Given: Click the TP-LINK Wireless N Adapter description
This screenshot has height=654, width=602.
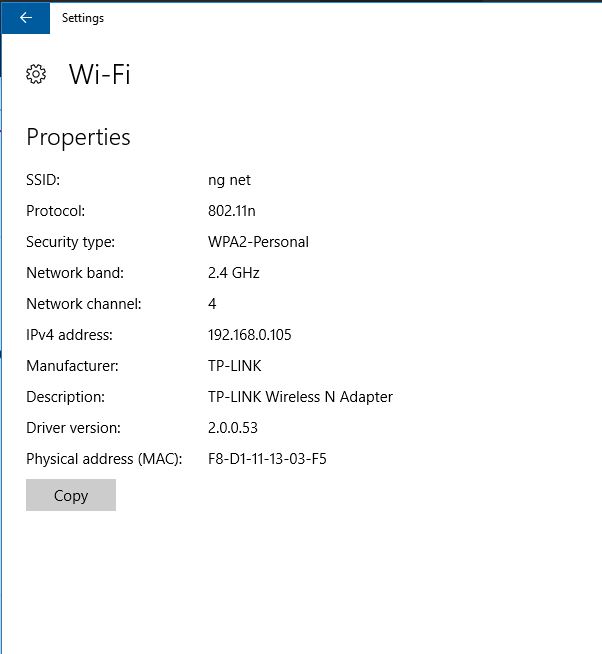Looking at the screenshot, I should pyautogui.click(x=300, y=397).
